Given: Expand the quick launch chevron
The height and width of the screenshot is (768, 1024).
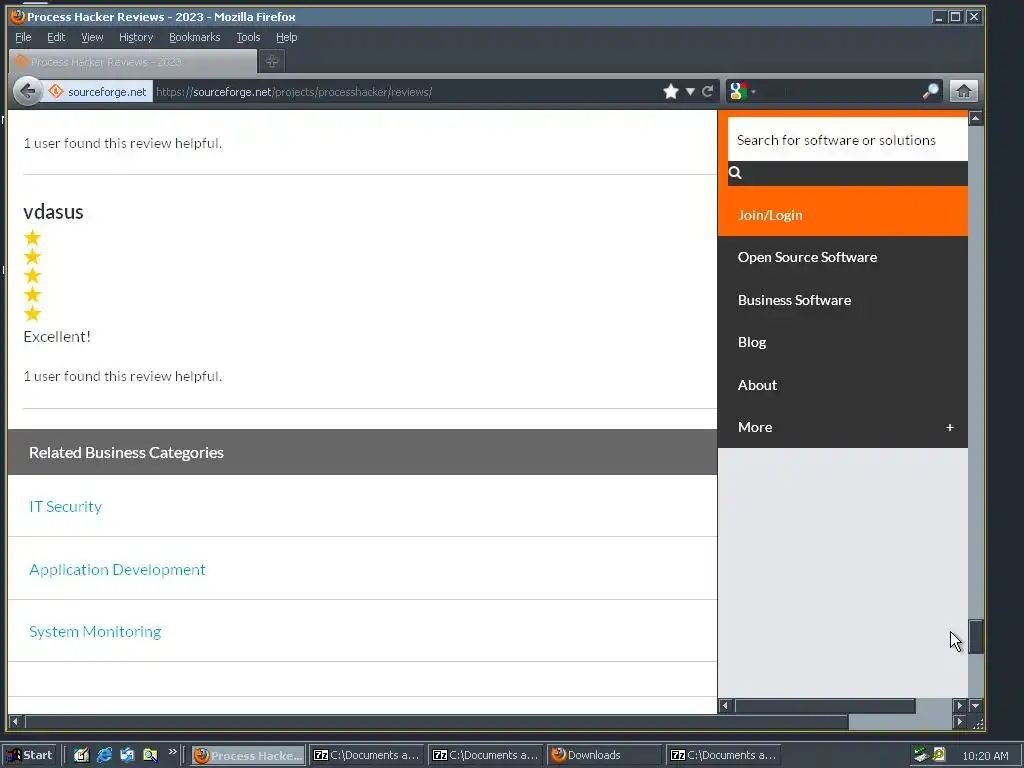Looking at the screenshot, I should click(x=172, y=752).
